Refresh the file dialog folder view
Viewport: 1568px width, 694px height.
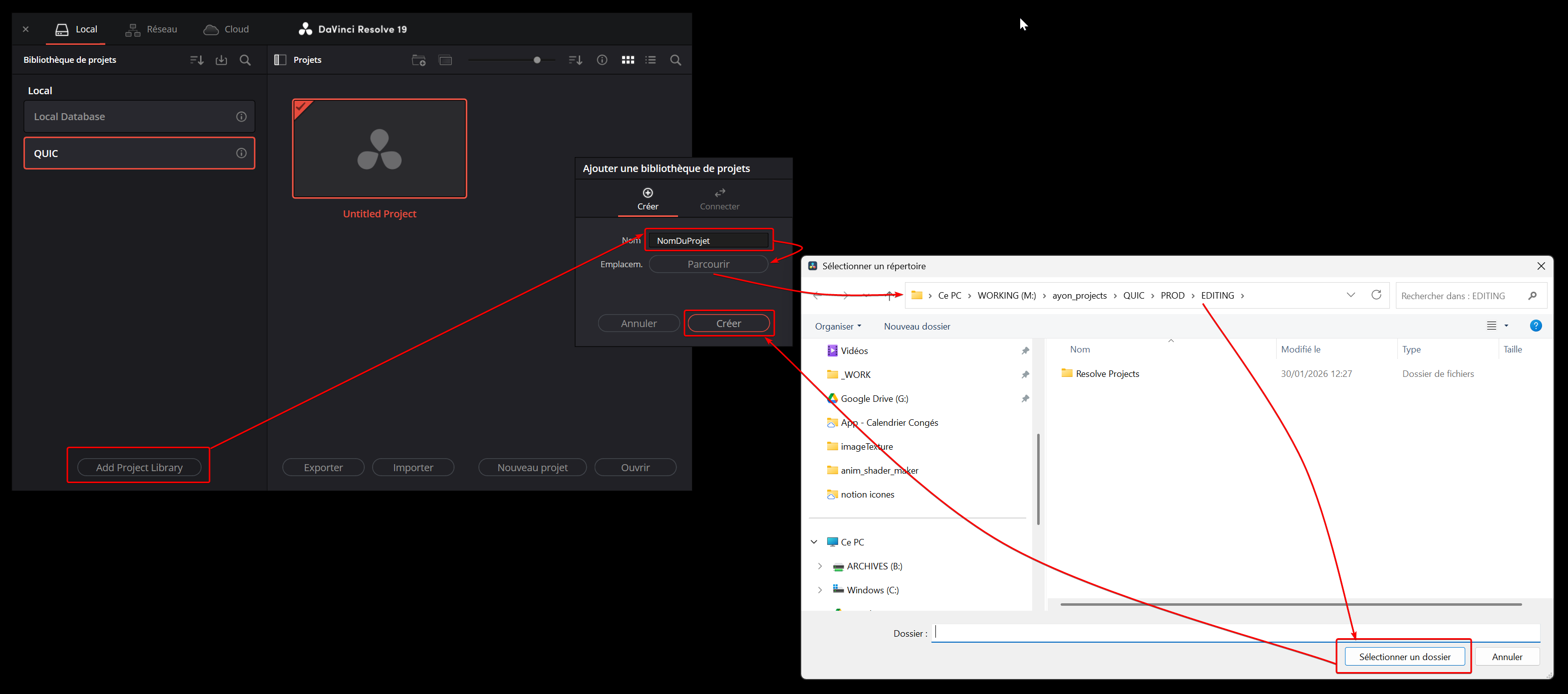tap(1375, 295)
